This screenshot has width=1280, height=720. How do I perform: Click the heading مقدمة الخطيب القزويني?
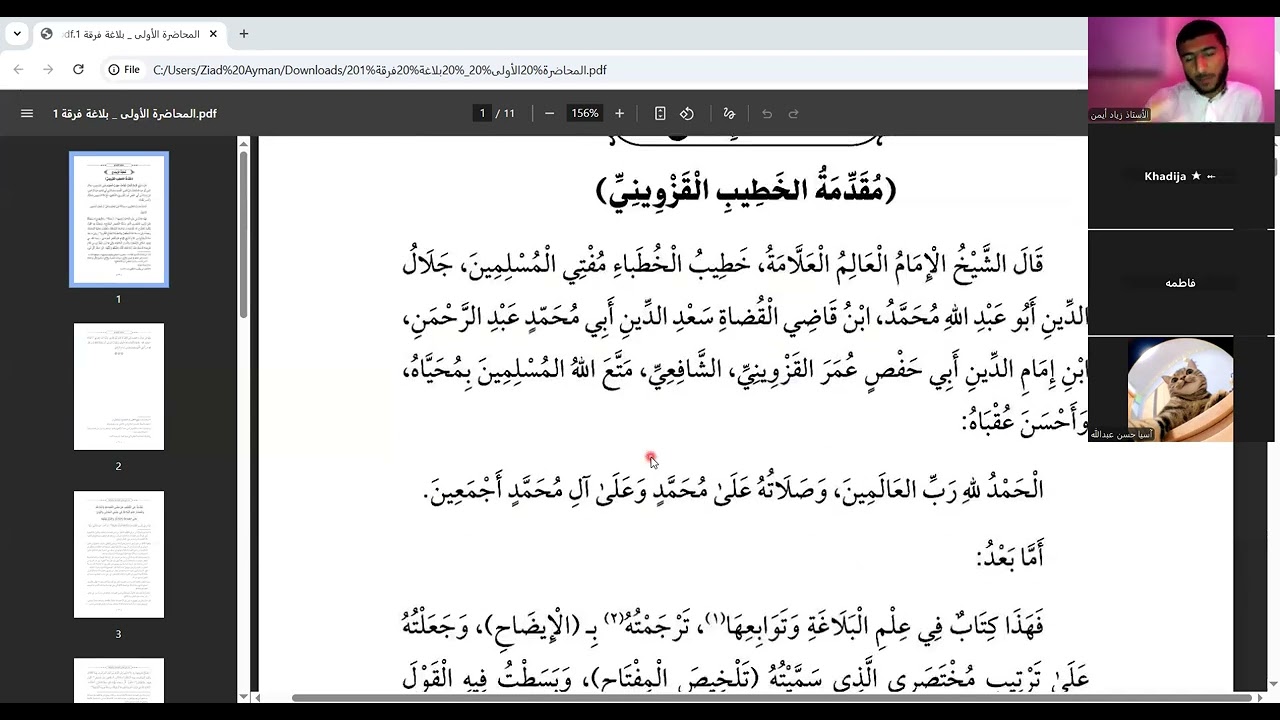pyautogui.click(x=746, y=189)
